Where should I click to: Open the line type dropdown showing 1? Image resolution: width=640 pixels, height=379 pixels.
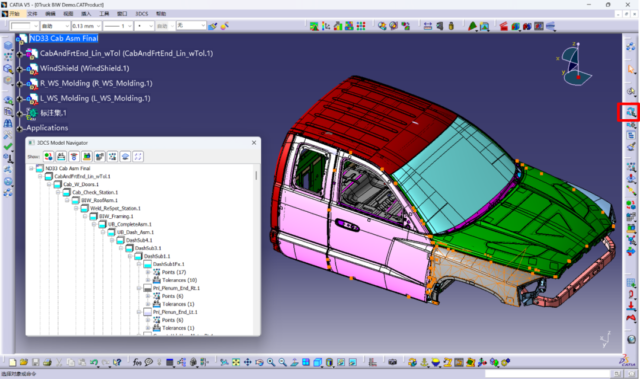(130, 26)
